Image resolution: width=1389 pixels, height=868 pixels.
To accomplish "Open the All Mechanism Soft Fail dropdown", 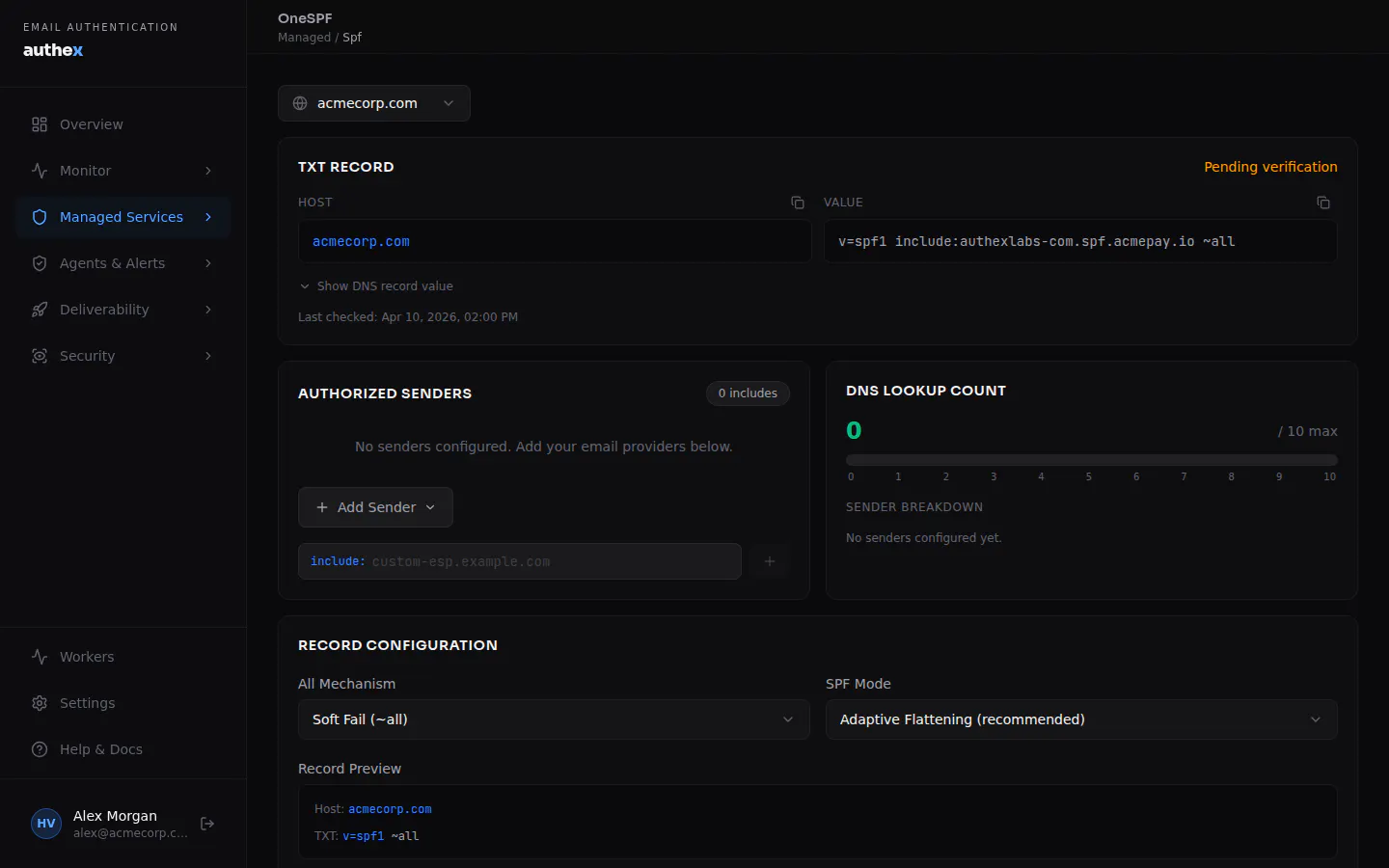I will [554, 719].
